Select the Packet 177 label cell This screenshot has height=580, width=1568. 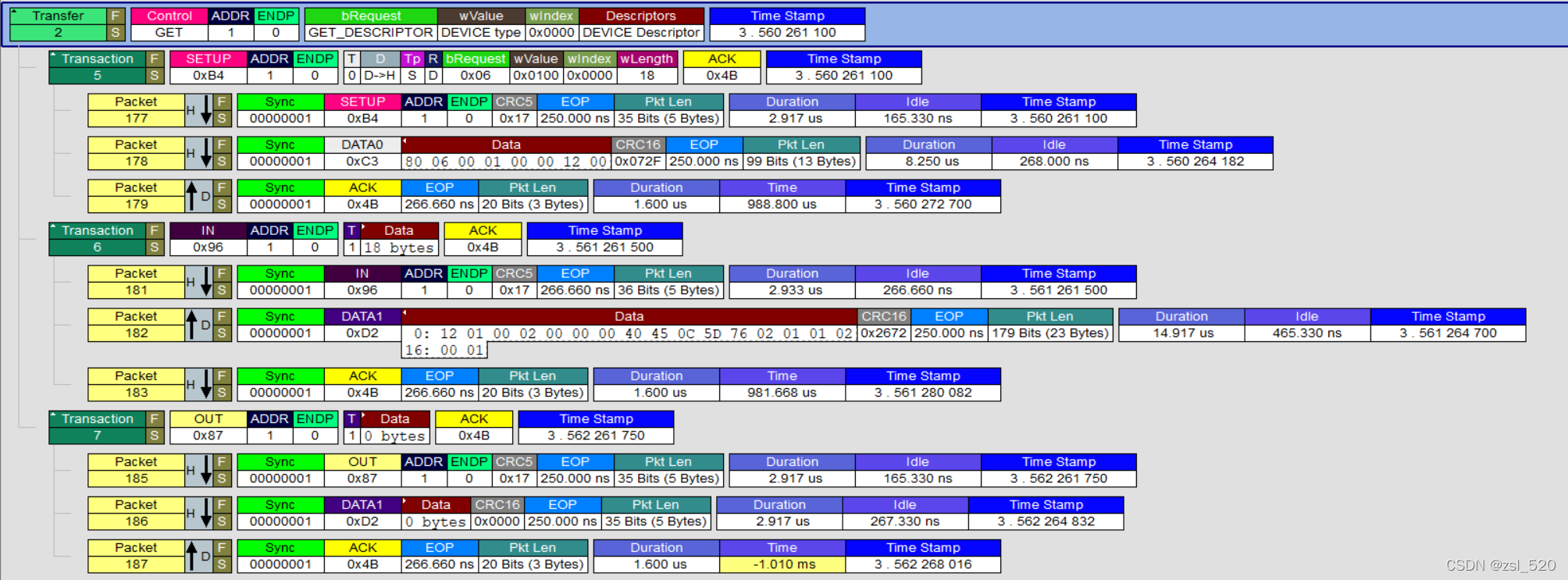coord(136,110)
